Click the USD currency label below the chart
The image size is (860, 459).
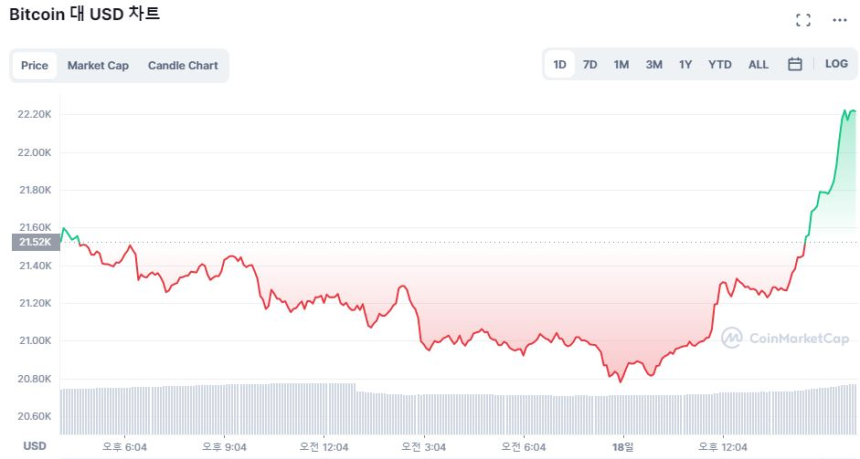[x=35, y=446]
